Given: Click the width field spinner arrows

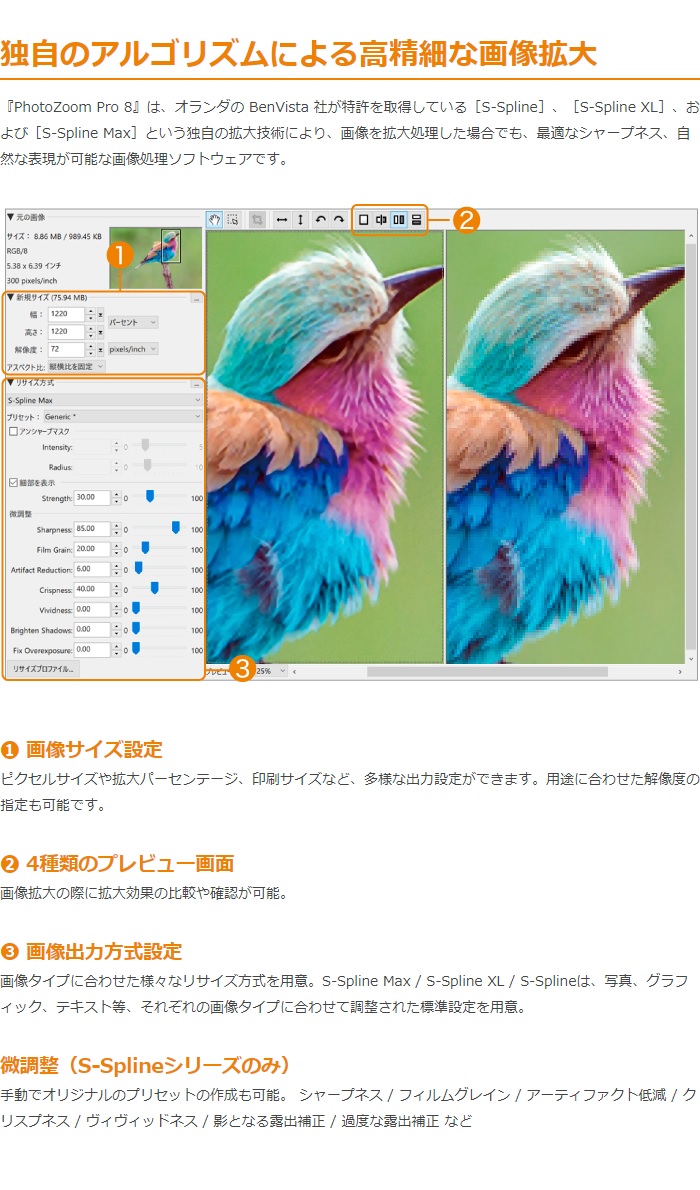Looking at the screenshot, I should [91, 313].
